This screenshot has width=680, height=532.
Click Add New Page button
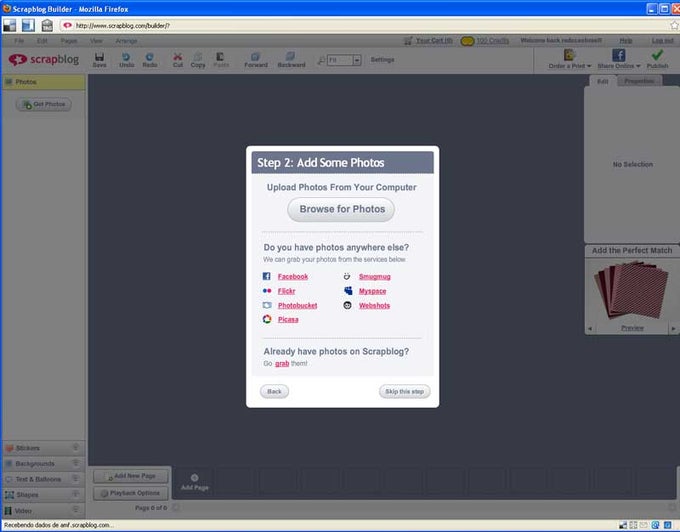click(x=131, y=476)
